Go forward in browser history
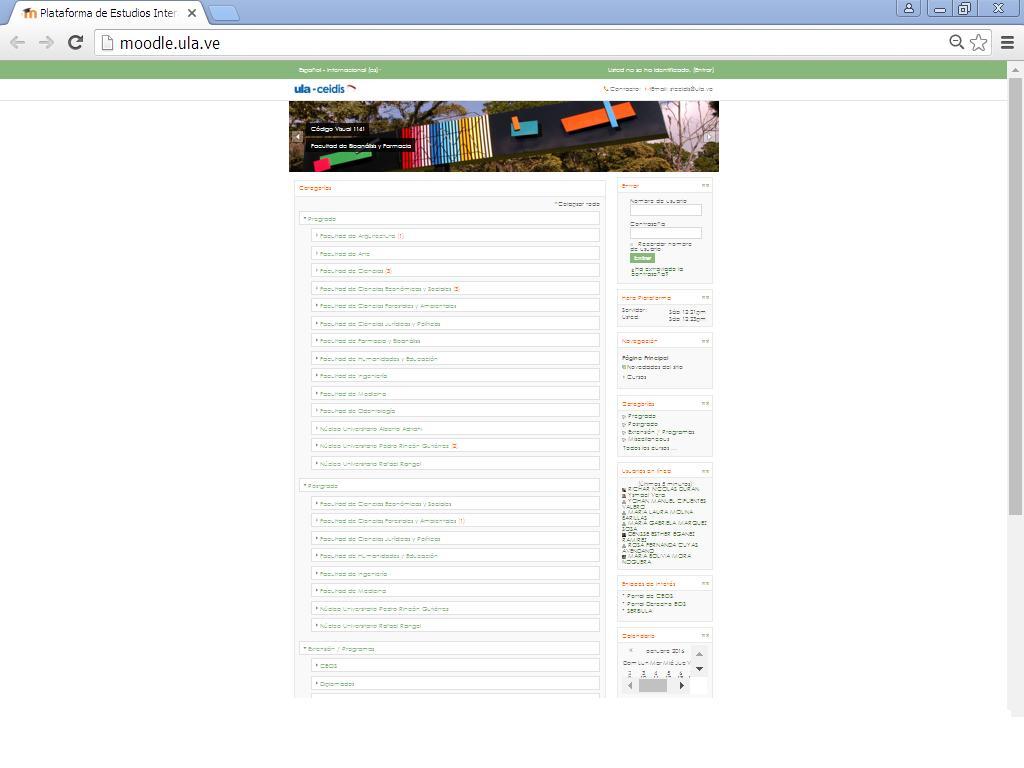This screenshot has height=768, width=1024. (x=46, y=43)
